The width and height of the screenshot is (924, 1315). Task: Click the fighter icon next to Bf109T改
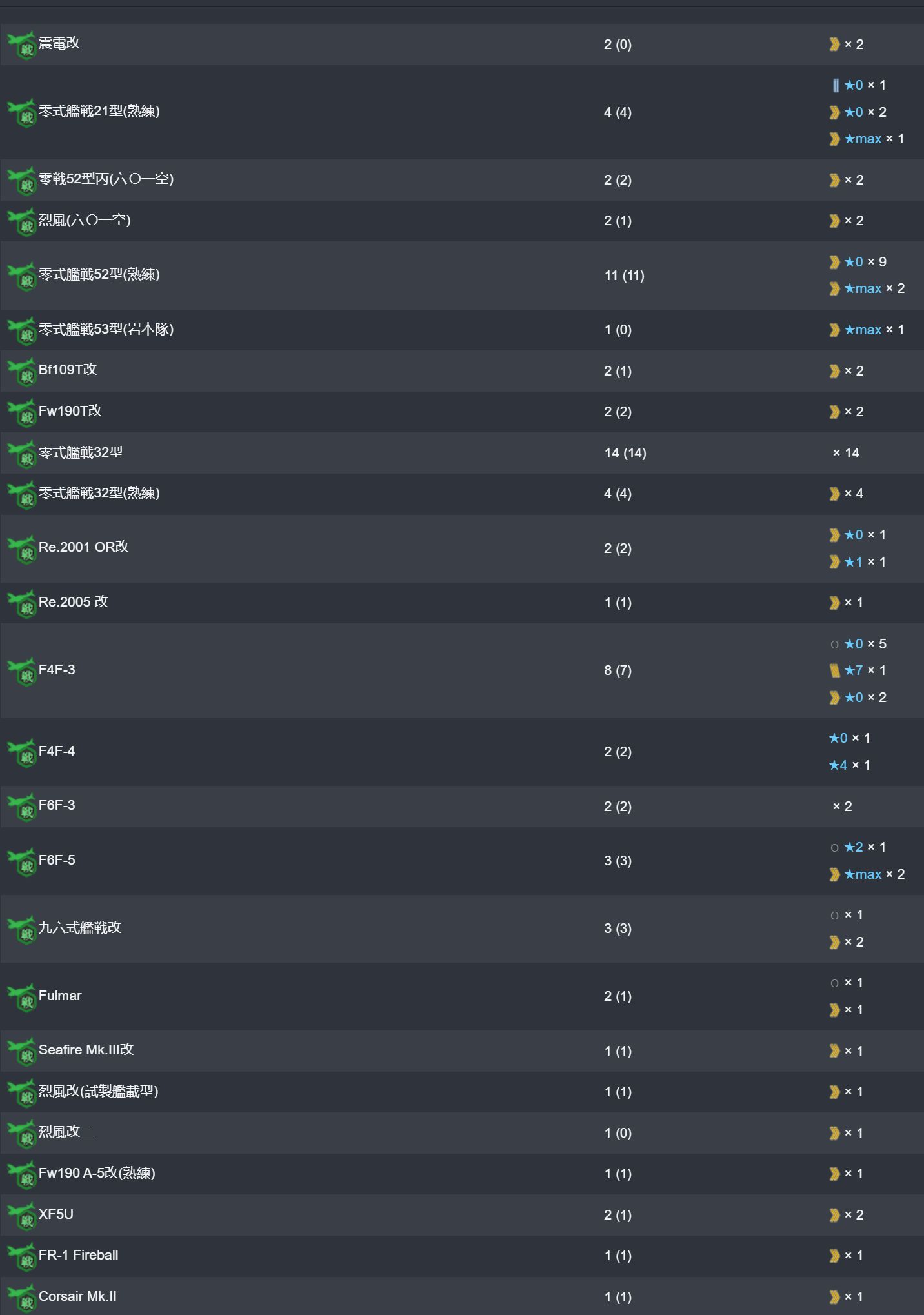pyautogui.click(x=22, y=372)
